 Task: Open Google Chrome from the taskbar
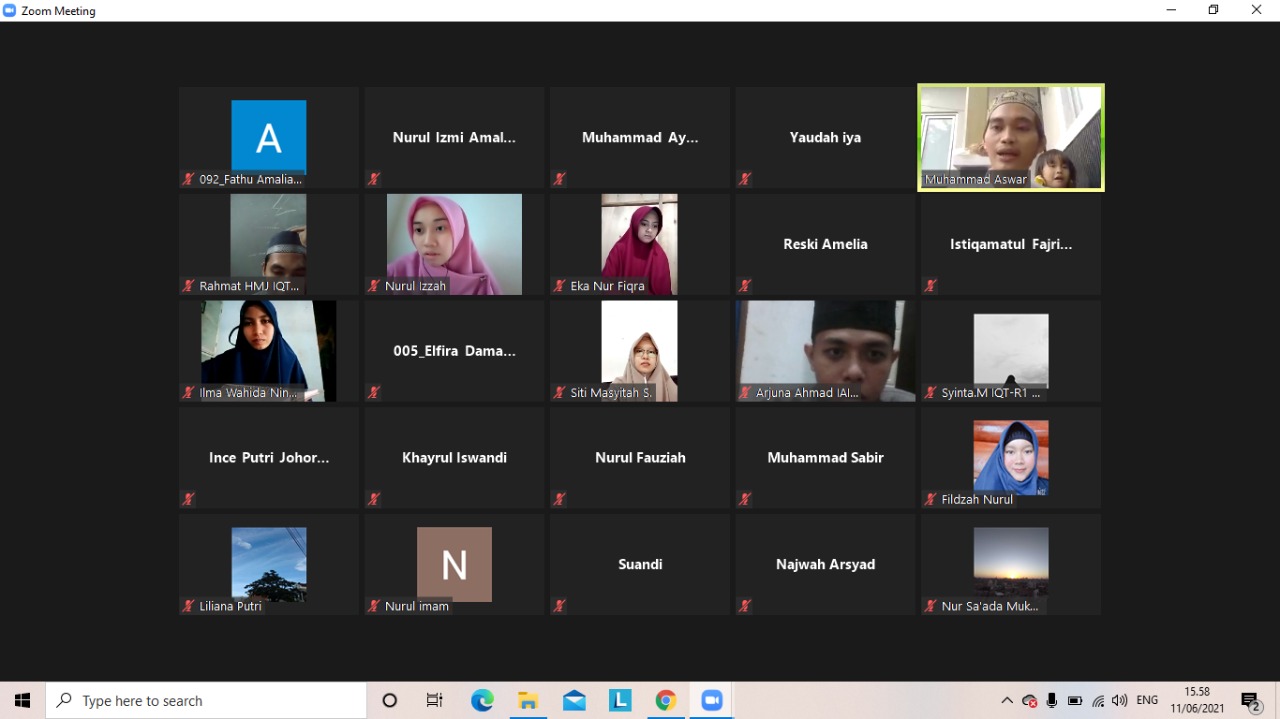click(666, 701)
